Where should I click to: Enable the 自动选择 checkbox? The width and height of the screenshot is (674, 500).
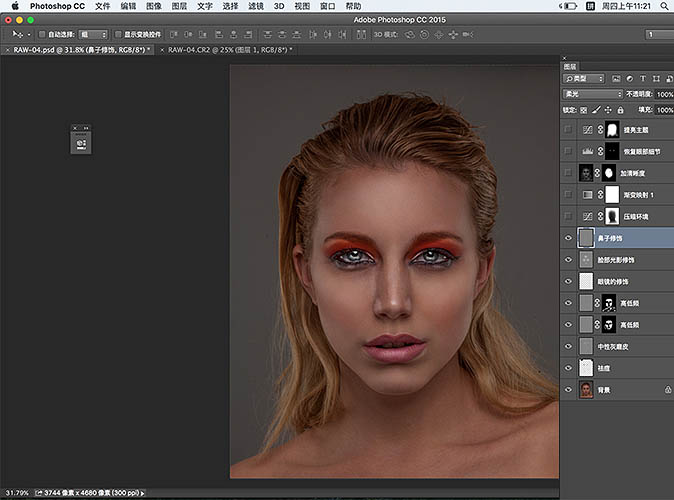(42, 34)
